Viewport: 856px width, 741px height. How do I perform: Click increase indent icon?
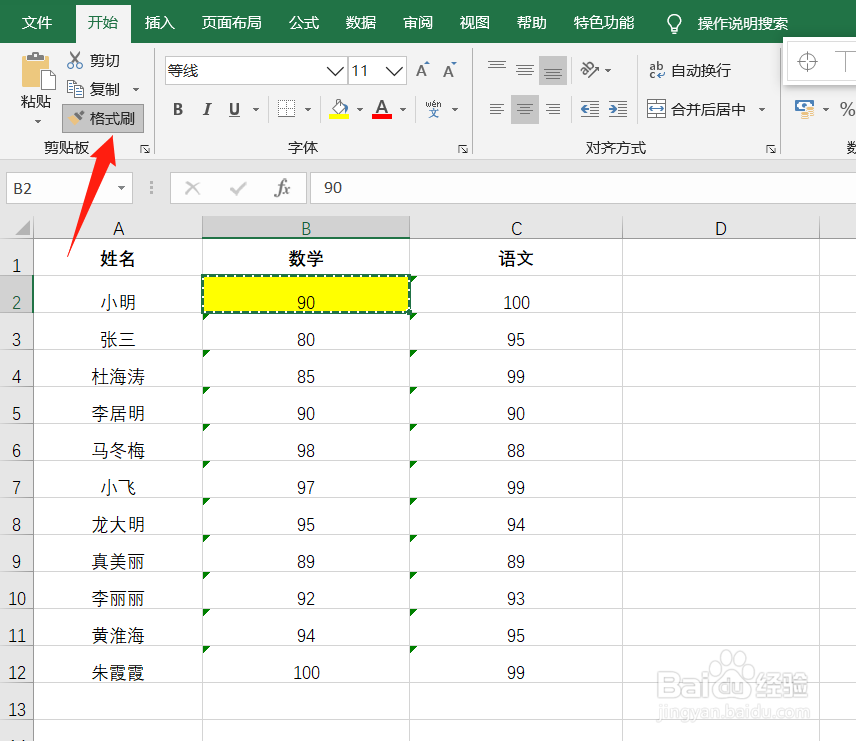(617, 109)
